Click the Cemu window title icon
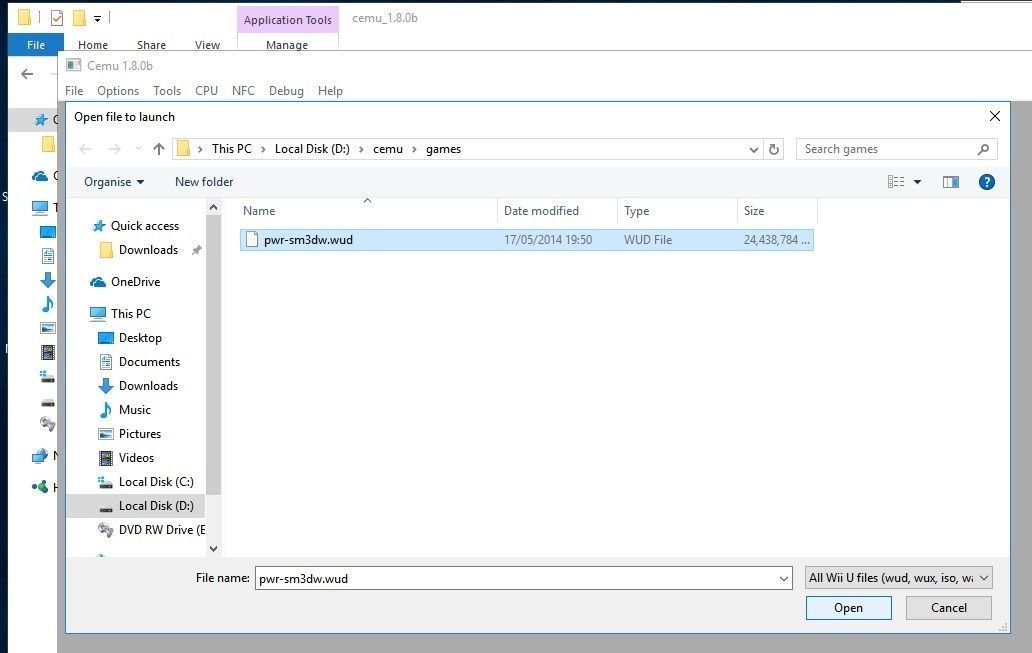The height and width of the screenshot is (653, 1032). (x=74, y=65)
